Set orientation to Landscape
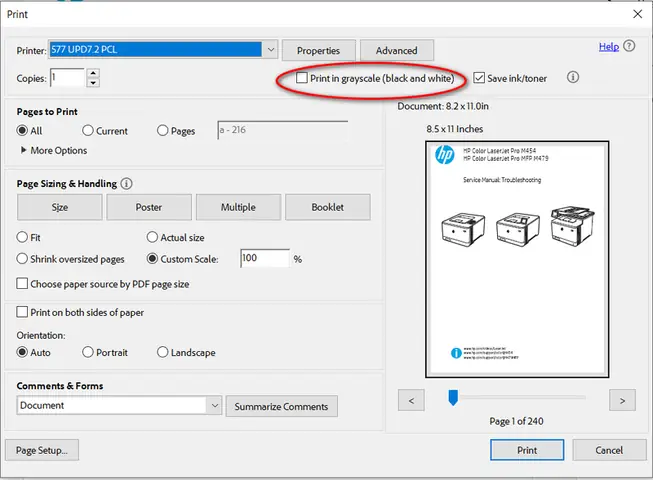 coord(162,352)
